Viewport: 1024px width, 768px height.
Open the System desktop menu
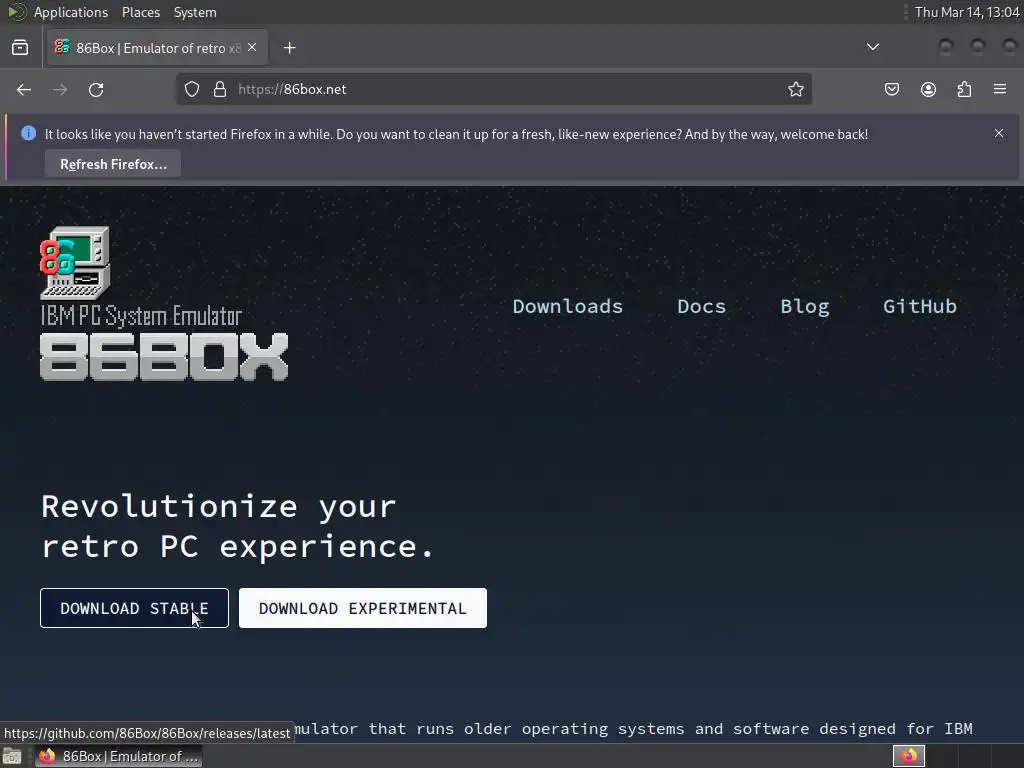pyautogui.click(x=195, y=12)
